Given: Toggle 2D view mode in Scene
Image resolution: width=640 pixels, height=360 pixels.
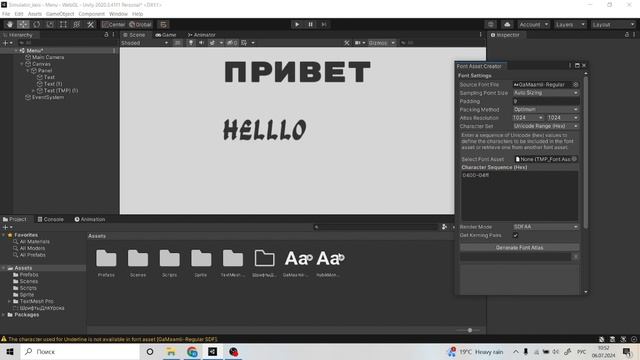Looking at the screenshot, I should click(177, 42).
